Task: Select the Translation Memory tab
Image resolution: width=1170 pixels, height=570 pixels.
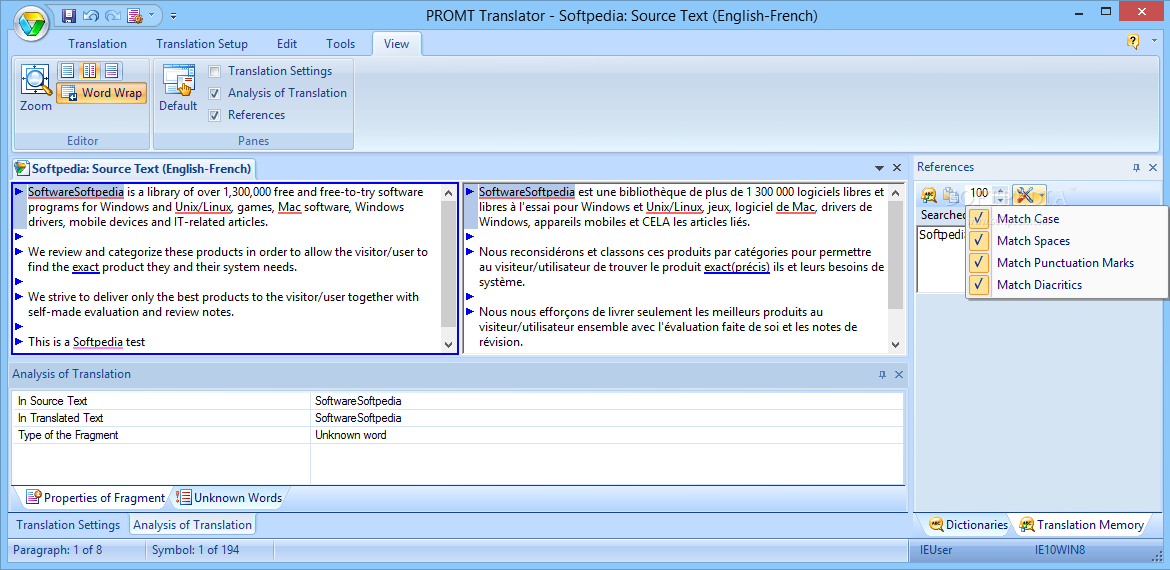Action: (1081, 524)
